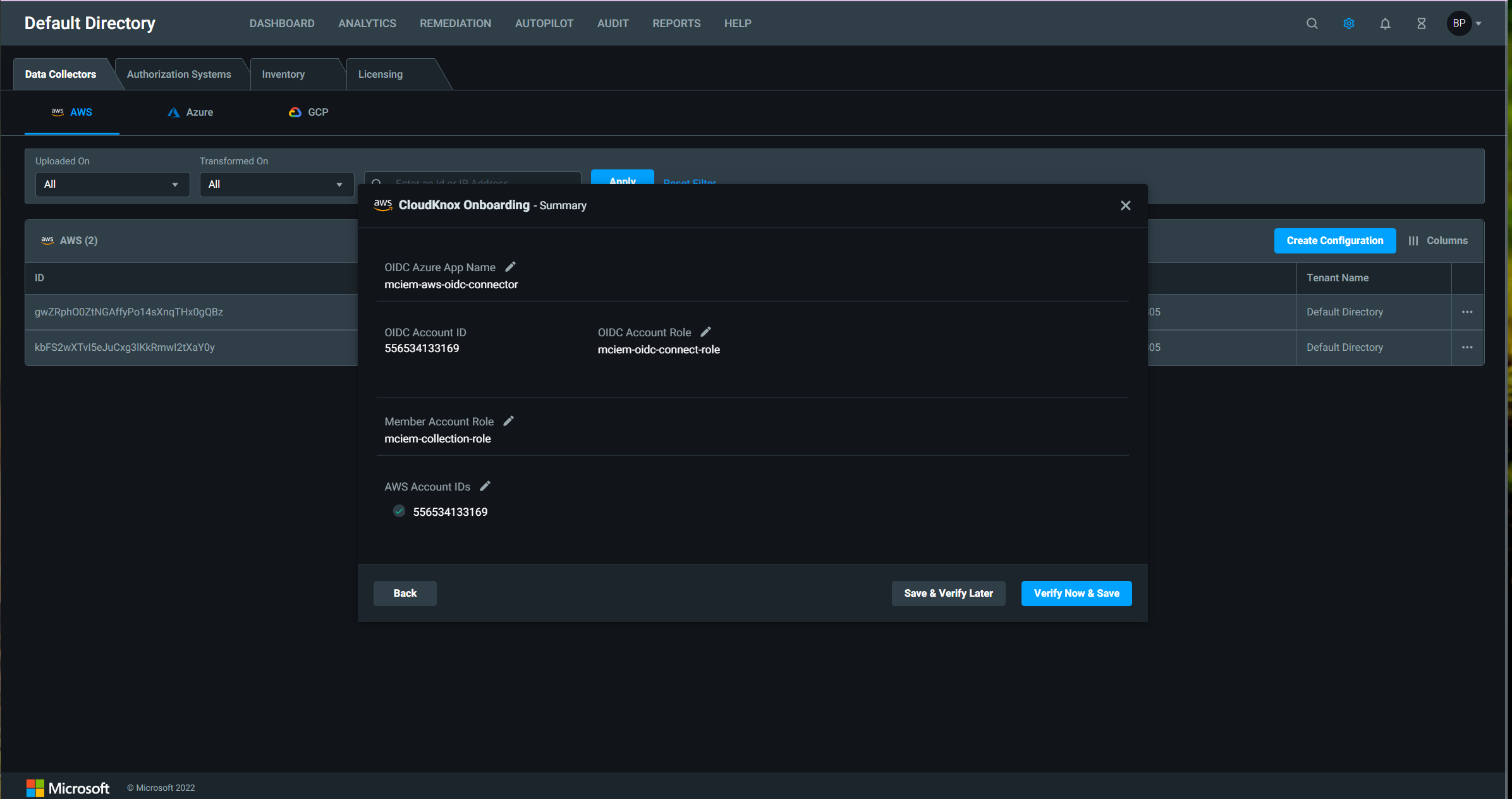Image resolution: width=1512 pixels, height=799 pixels.
Task: Click Save & Verify Later button
Action: tap(948, 593)
